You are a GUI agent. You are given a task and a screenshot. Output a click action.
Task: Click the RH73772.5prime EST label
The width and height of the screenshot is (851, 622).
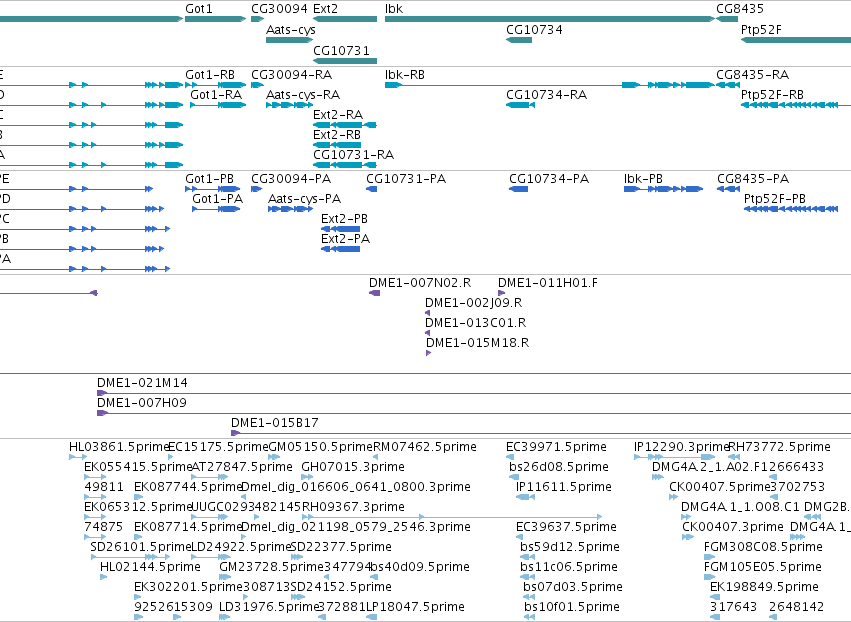[x=779, y=447]
